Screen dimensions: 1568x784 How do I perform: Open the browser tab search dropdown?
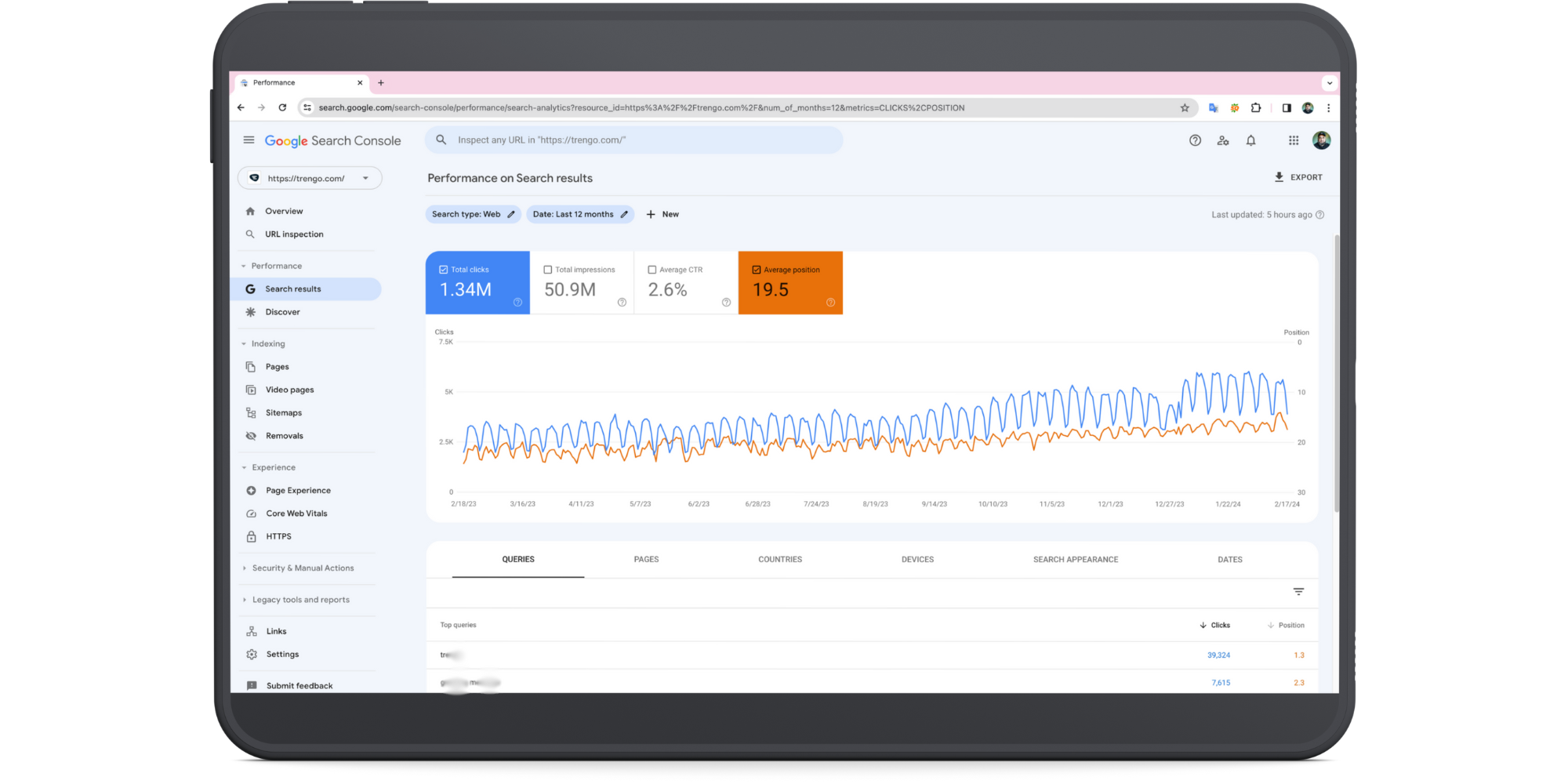click(1329, 83)
